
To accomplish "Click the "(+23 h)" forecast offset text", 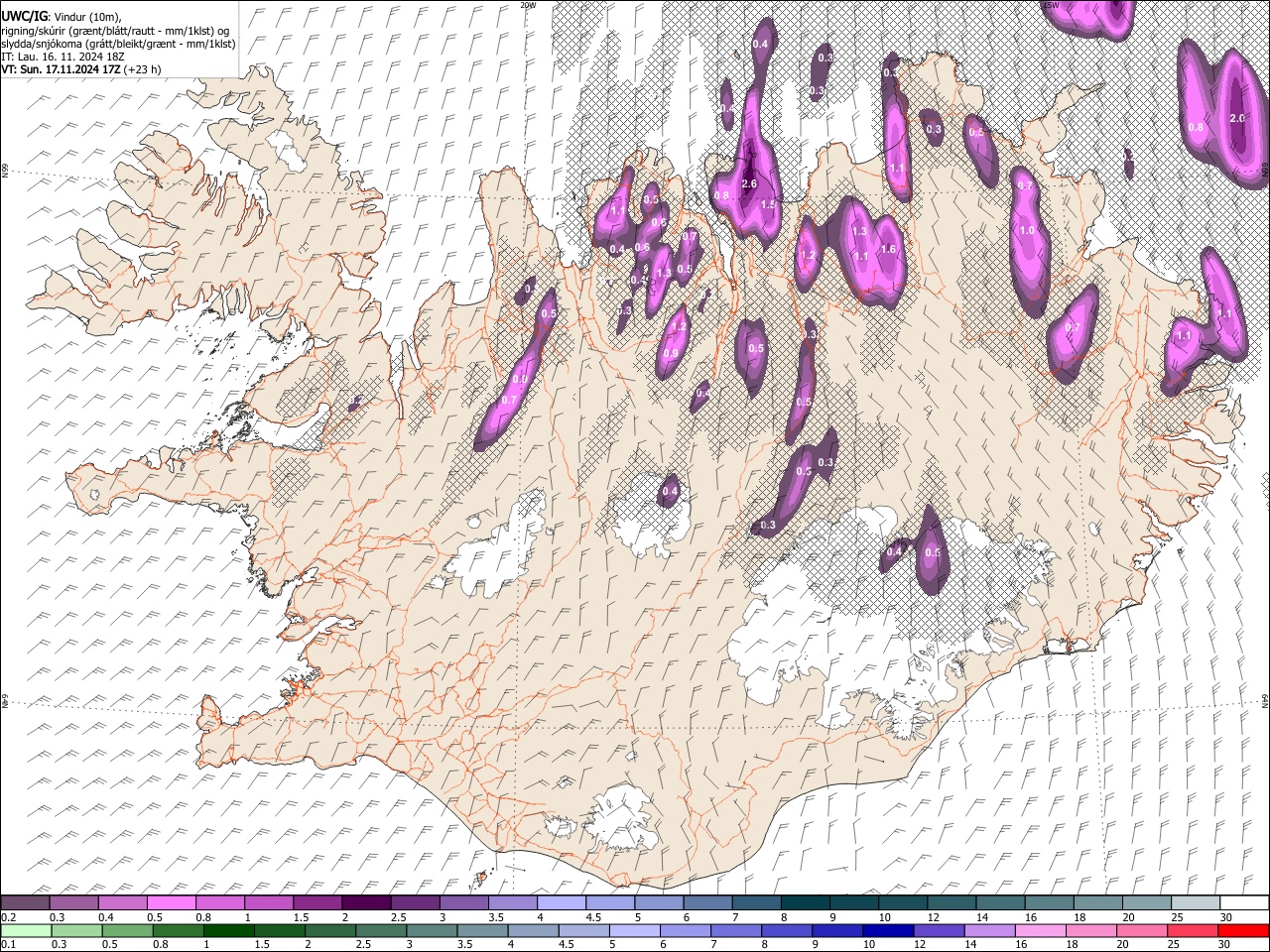I will tap(143, 69).
